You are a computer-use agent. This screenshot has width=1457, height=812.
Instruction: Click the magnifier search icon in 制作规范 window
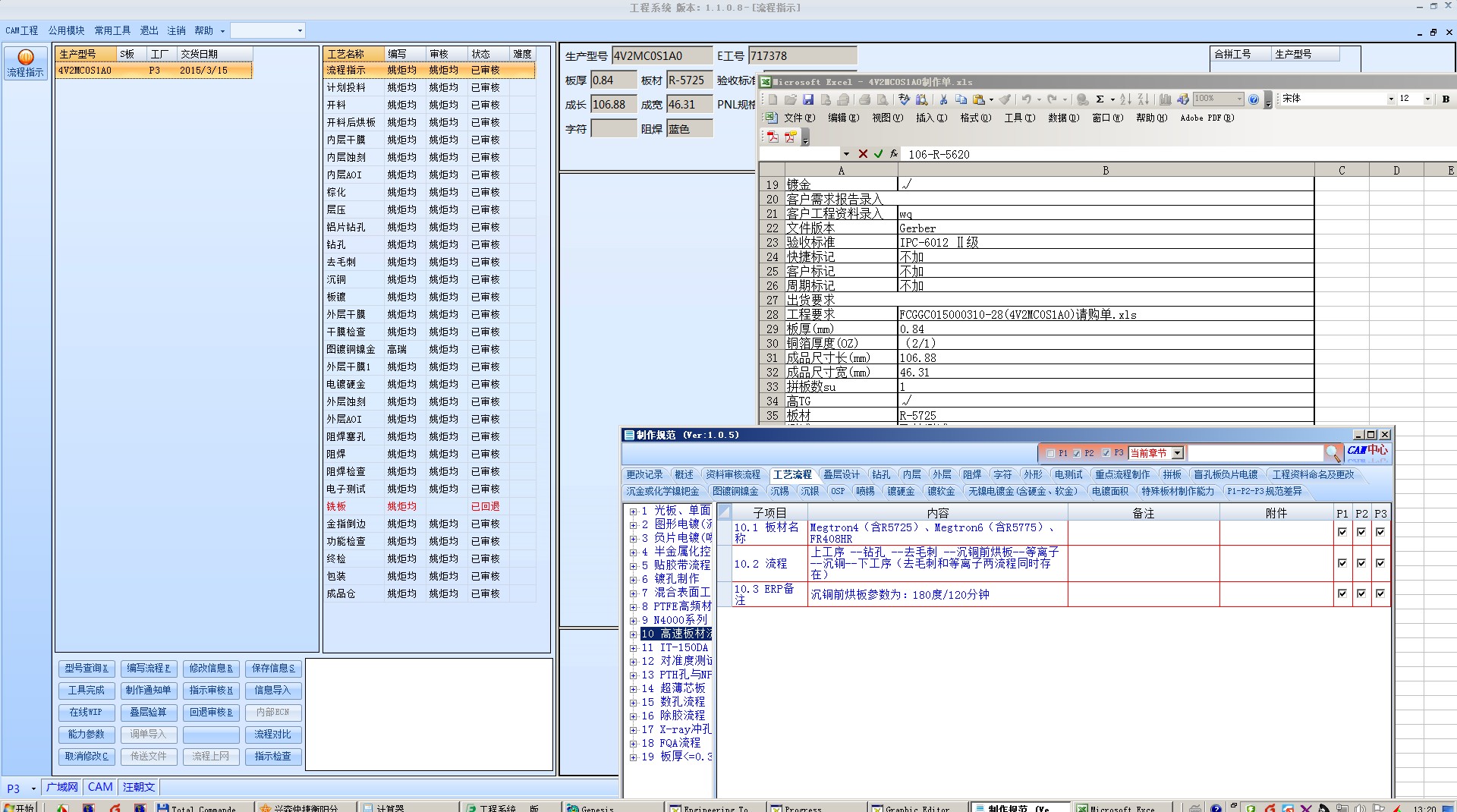click(1333, 453)
